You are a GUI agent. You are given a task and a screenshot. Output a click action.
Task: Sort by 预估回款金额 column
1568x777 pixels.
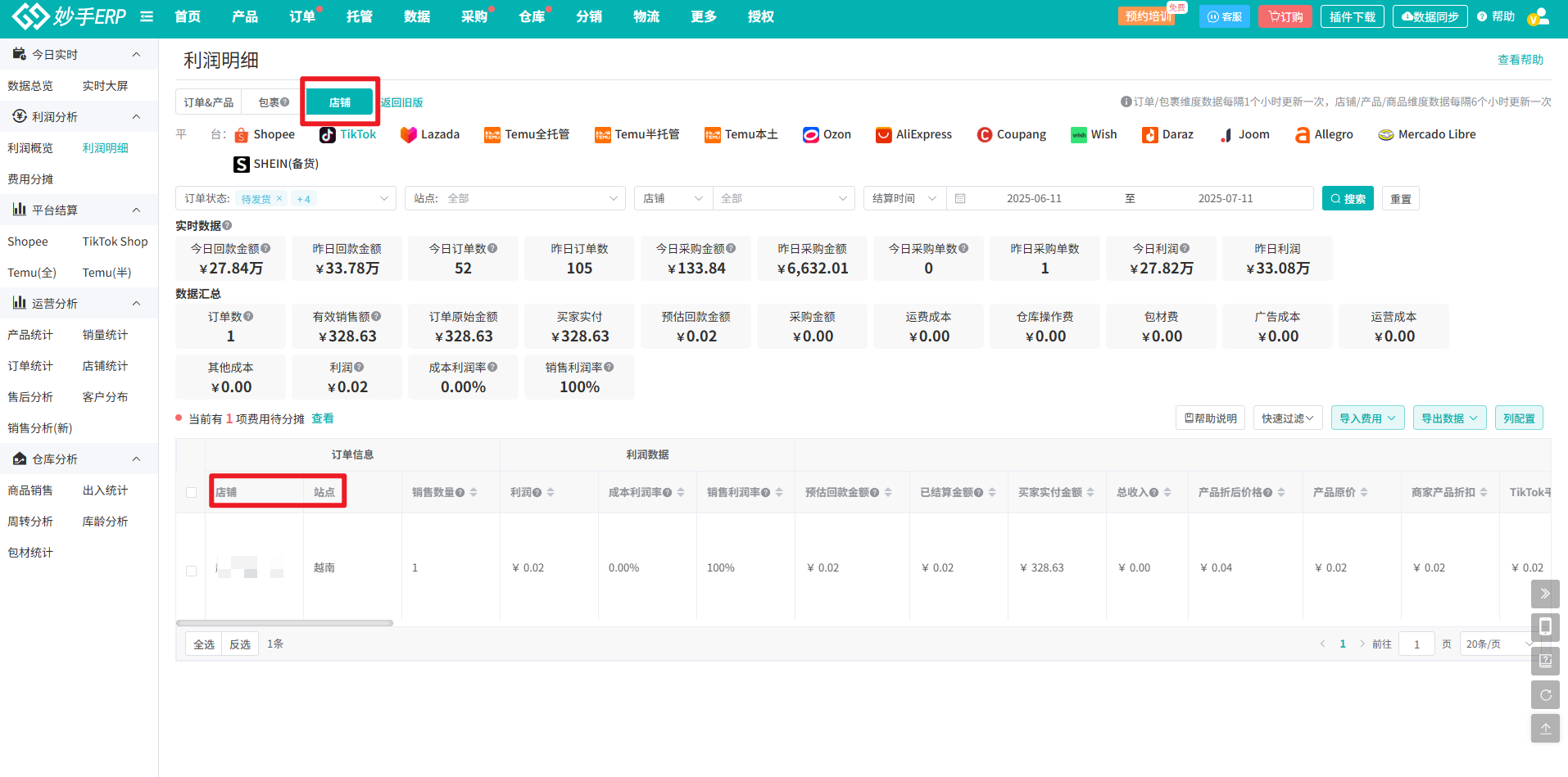click(x=888, y=493)
